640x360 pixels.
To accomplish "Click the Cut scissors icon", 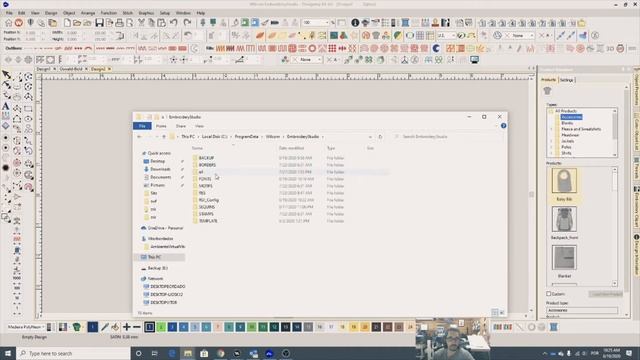I will (x=141, y=22).
